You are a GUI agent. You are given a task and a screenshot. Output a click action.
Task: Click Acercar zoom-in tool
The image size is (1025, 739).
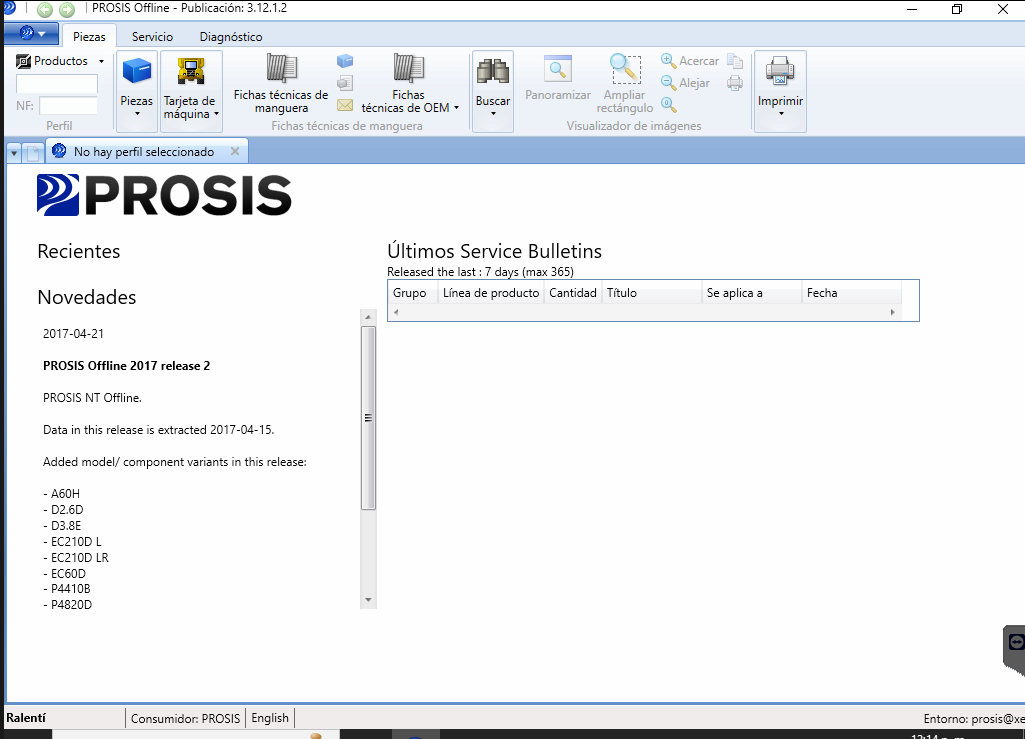click(x=690, y=61)
